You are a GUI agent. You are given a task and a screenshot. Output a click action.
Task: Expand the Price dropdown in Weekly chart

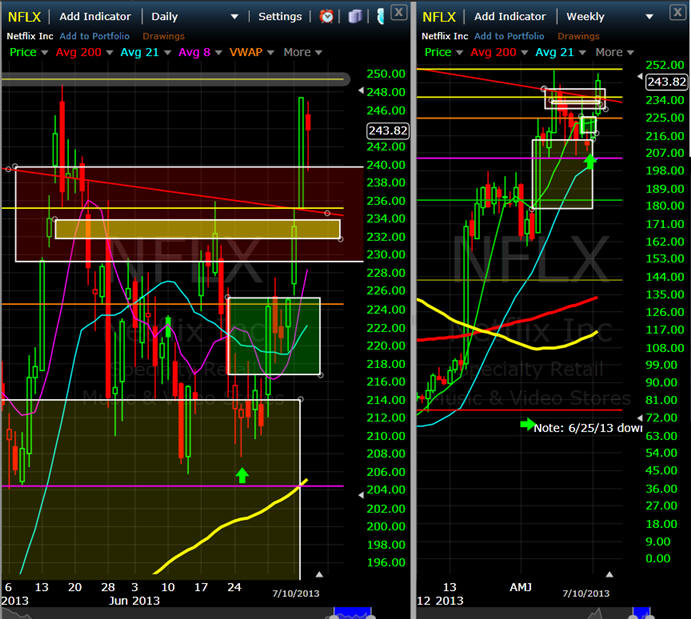(460, 52)
